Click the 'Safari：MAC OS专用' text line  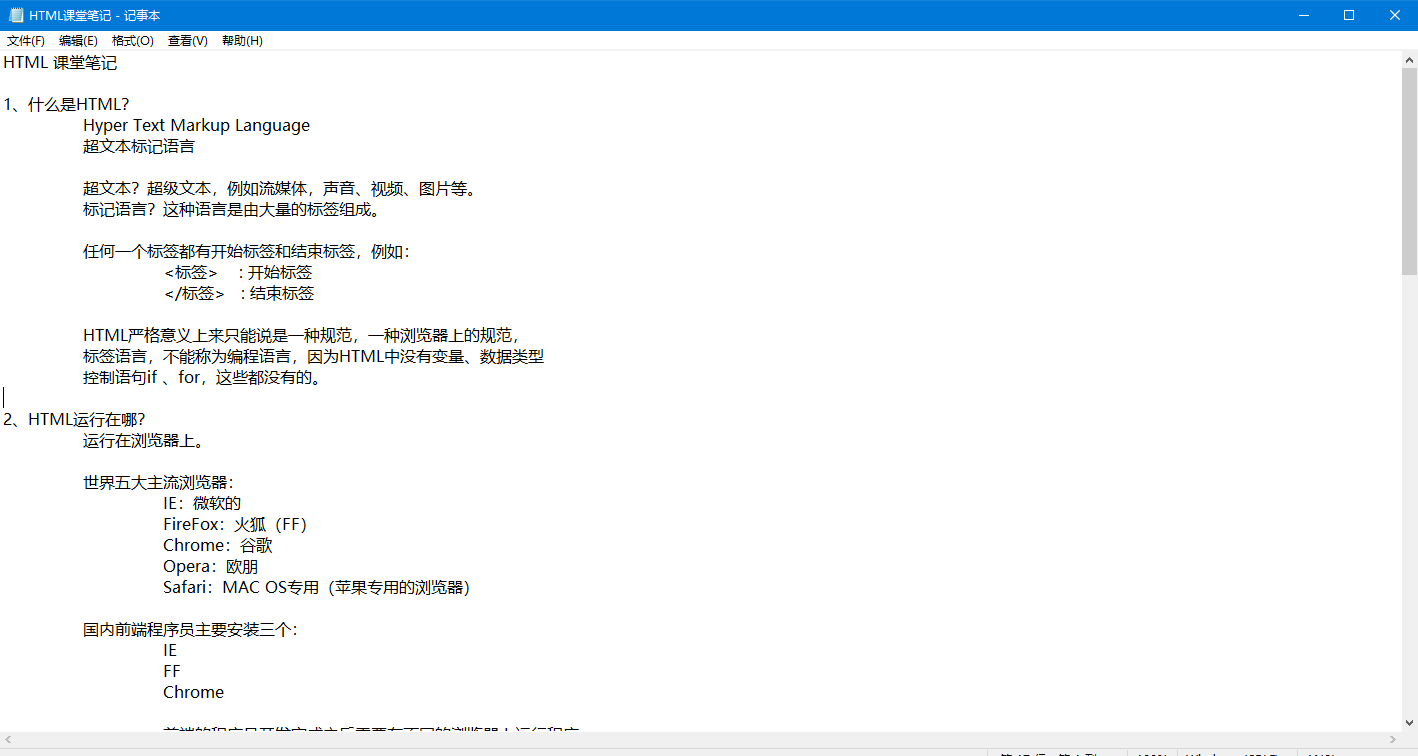316,588
